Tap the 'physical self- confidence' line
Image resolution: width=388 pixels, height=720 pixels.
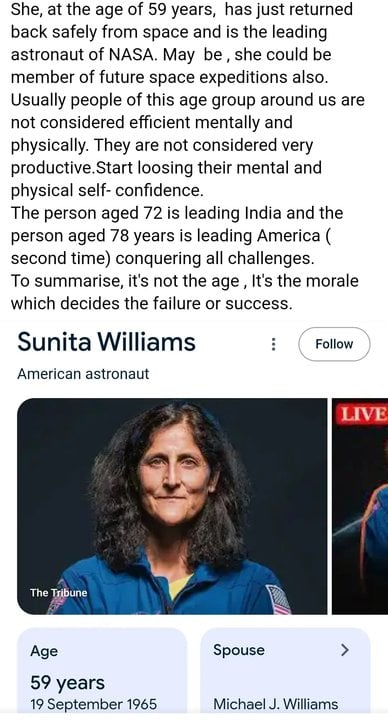tap(107, 190)
